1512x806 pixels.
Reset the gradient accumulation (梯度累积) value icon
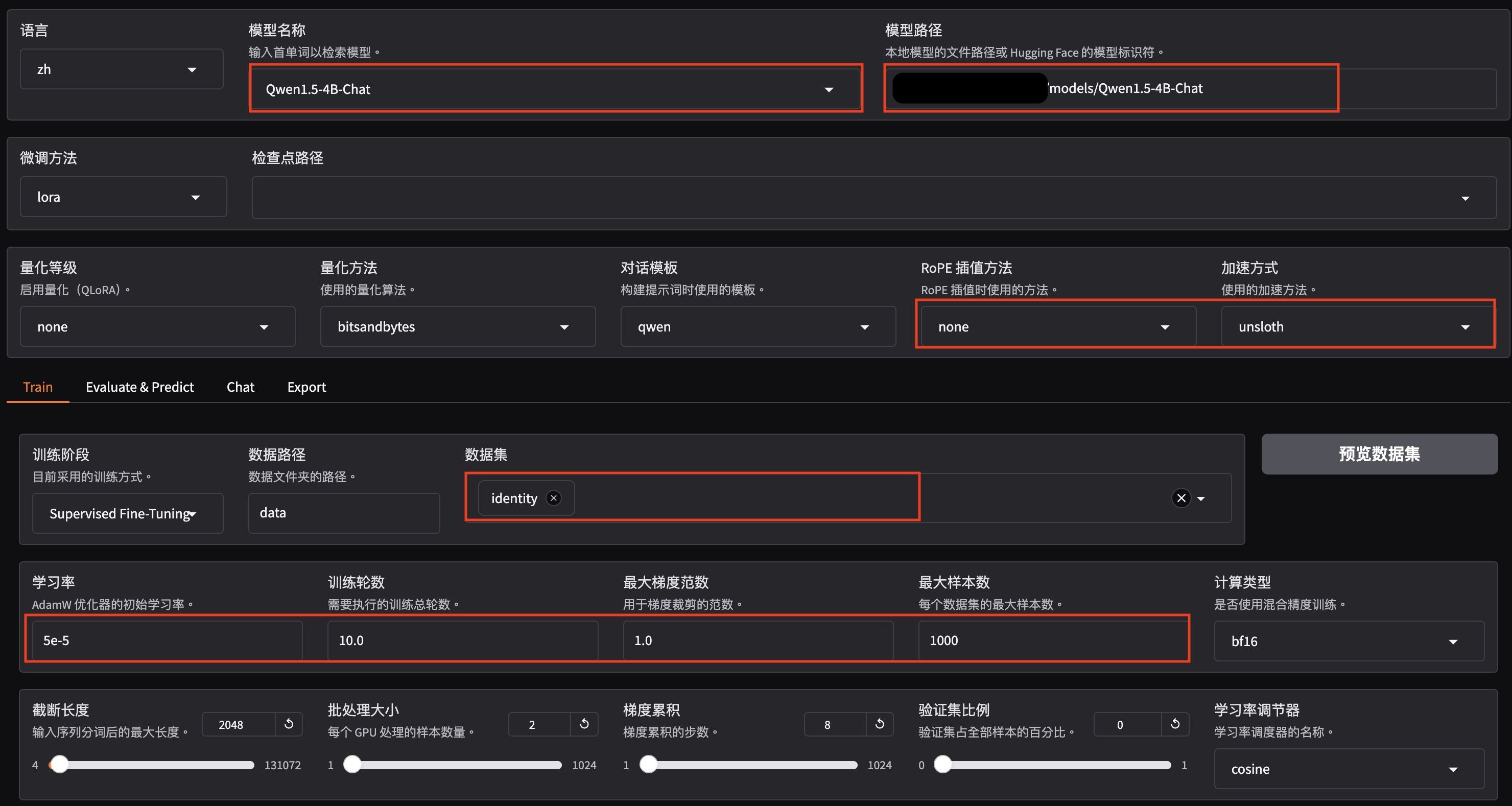pos(879,724)
